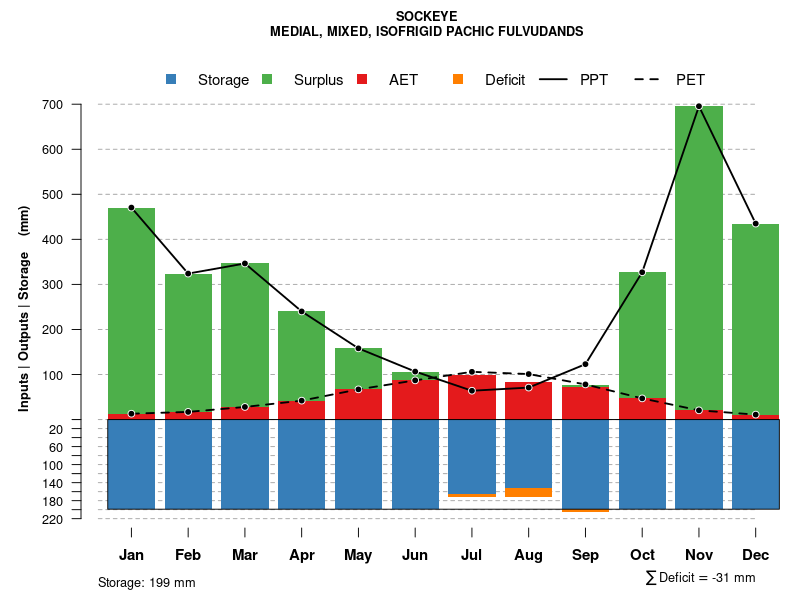
Task: Click the blue Storage legend swatch
Action: coord(171,79)
